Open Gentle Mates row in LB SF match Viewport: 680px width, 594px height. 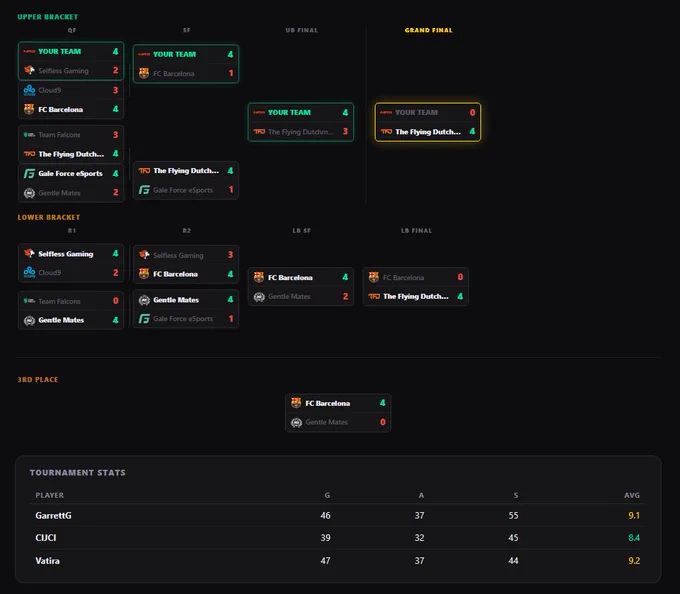(x=301, y=297)
